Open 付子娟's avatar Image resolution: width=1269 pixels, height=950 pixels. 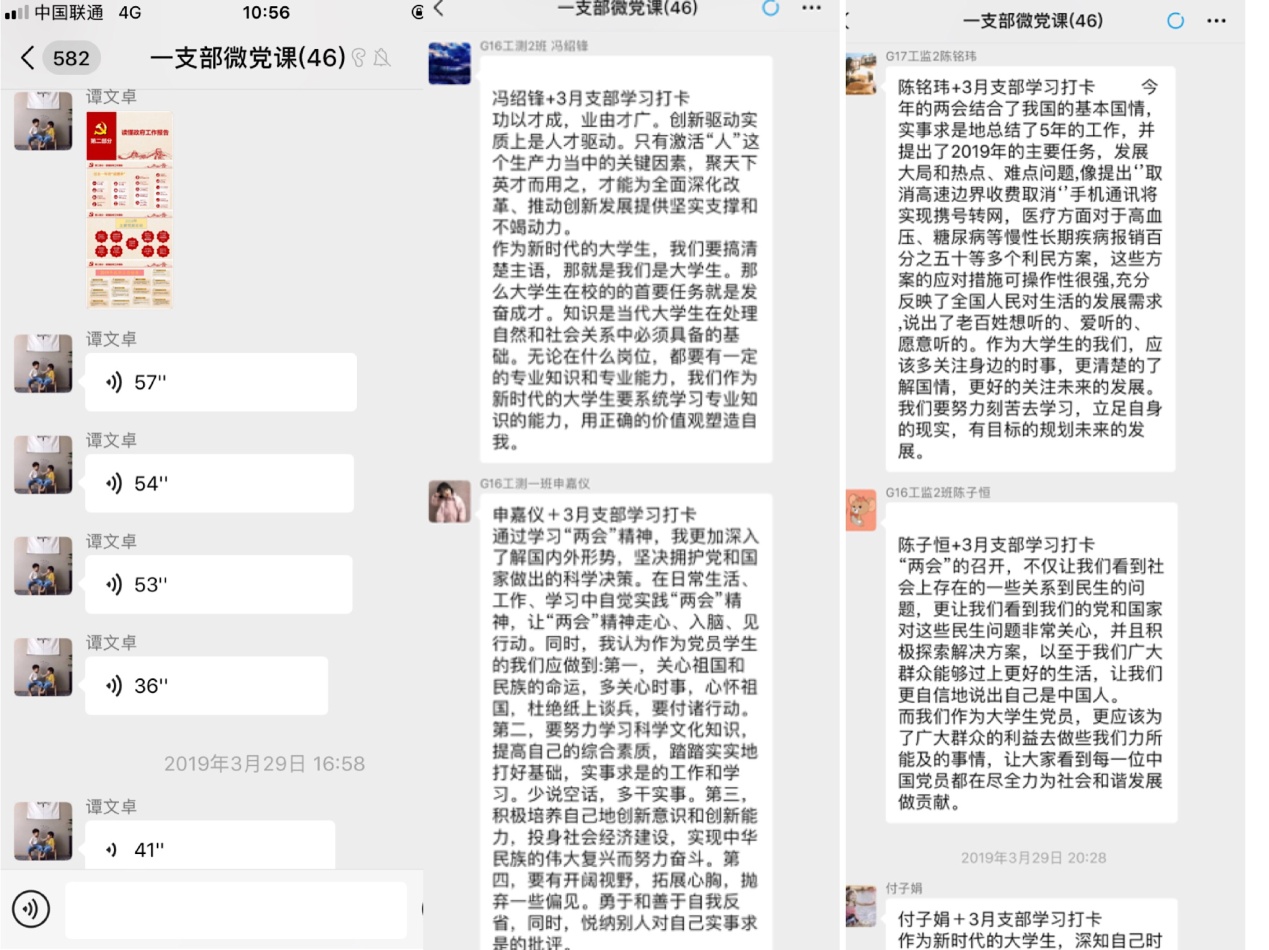coord(860,906)
